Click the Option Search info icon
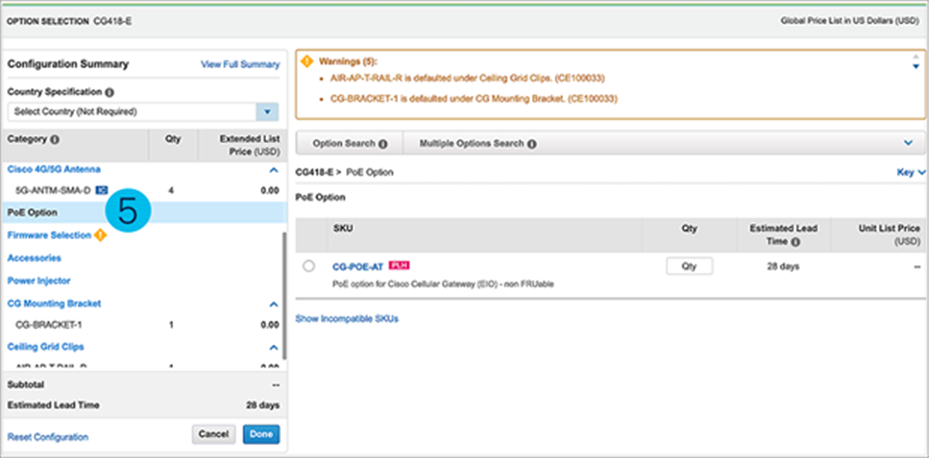 click(x=383, y=143)
